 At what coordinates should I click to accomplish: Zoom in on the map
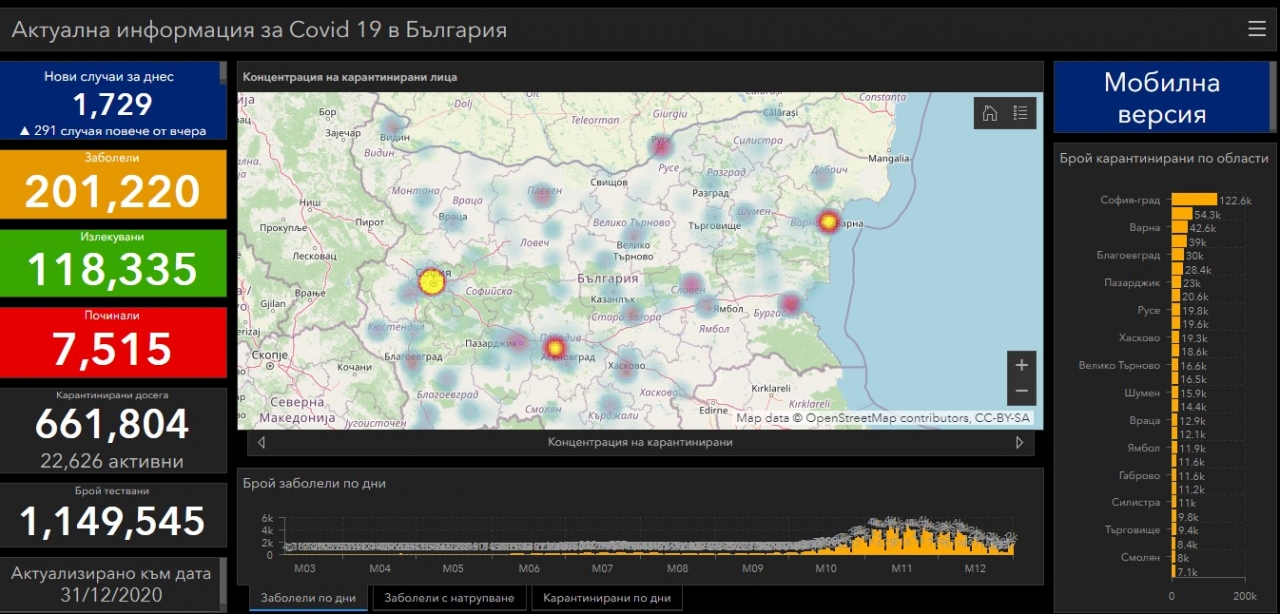pyautogui.click(x=1021, y=365)
